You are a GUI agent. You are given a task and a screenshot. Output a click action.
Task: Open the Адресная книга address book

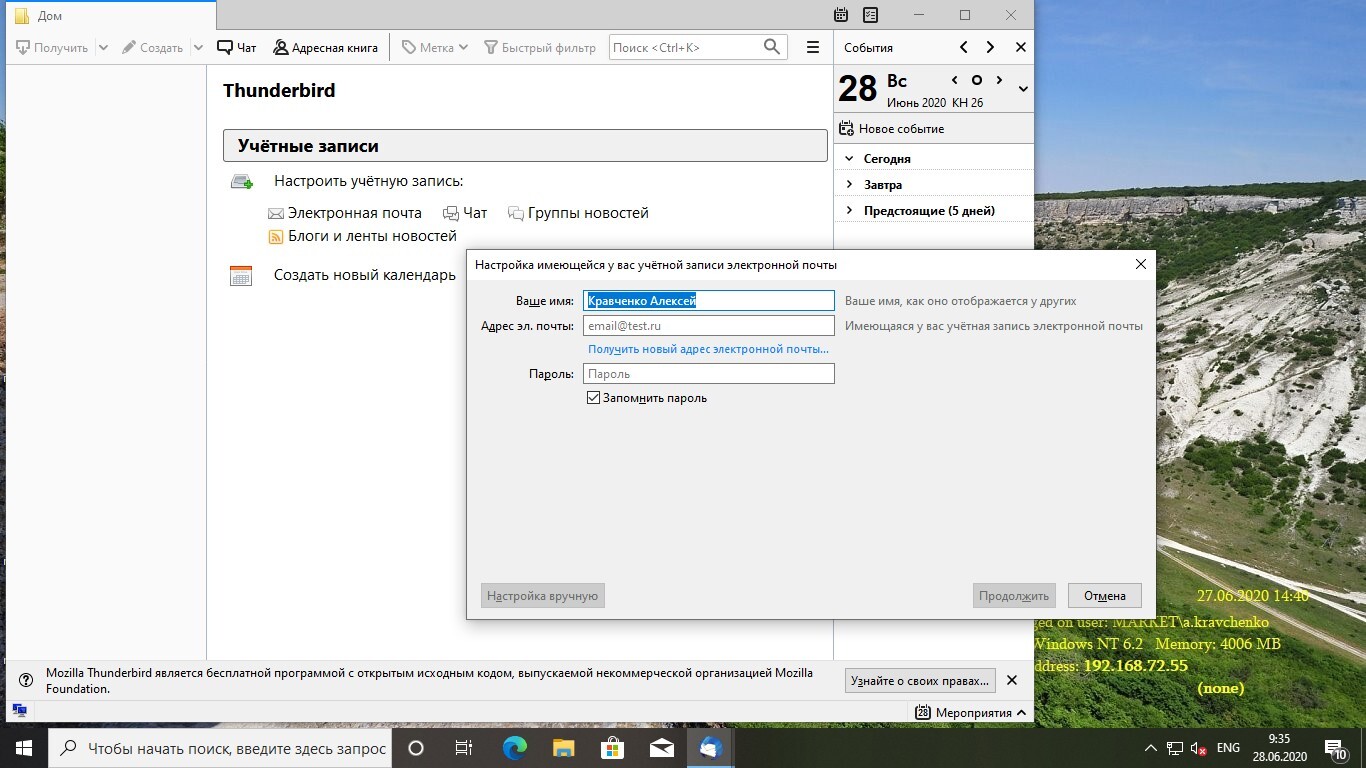coord(325,47)
